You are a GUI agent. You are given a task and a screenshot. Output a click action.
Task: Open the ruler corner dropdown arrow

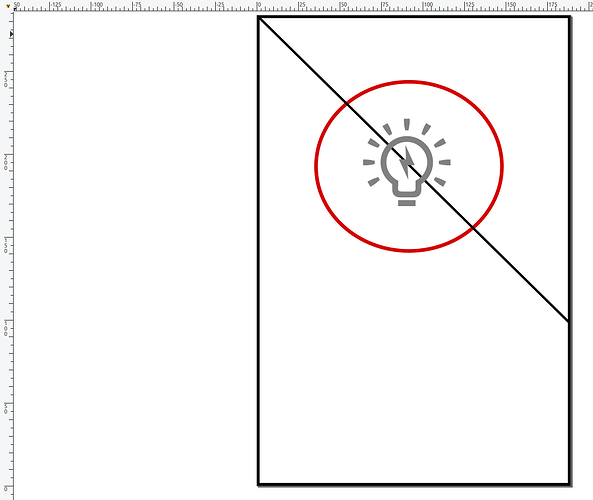click(8, 6)
